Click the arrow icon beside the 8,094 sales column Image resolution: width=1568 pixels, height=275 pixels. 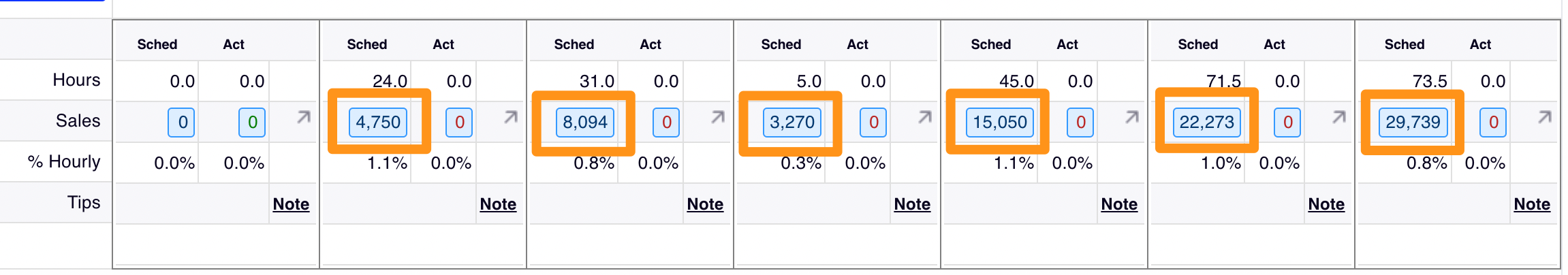pyautogui.click(x=717, y=118)
